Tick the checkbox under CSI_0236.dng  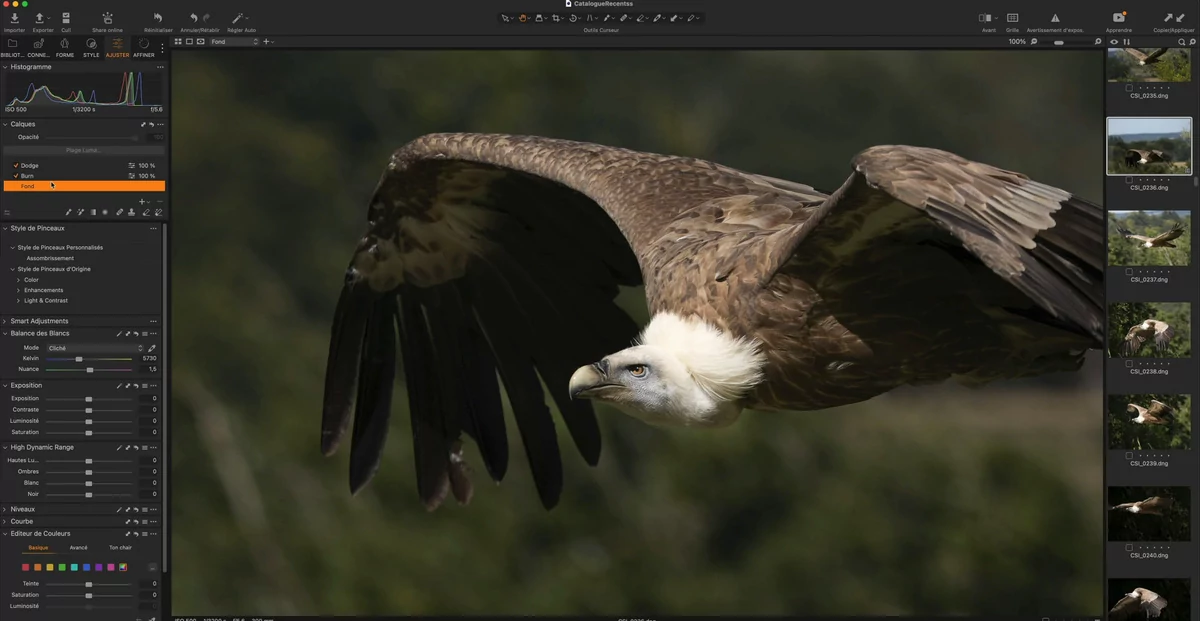[x=1129, y=180]
